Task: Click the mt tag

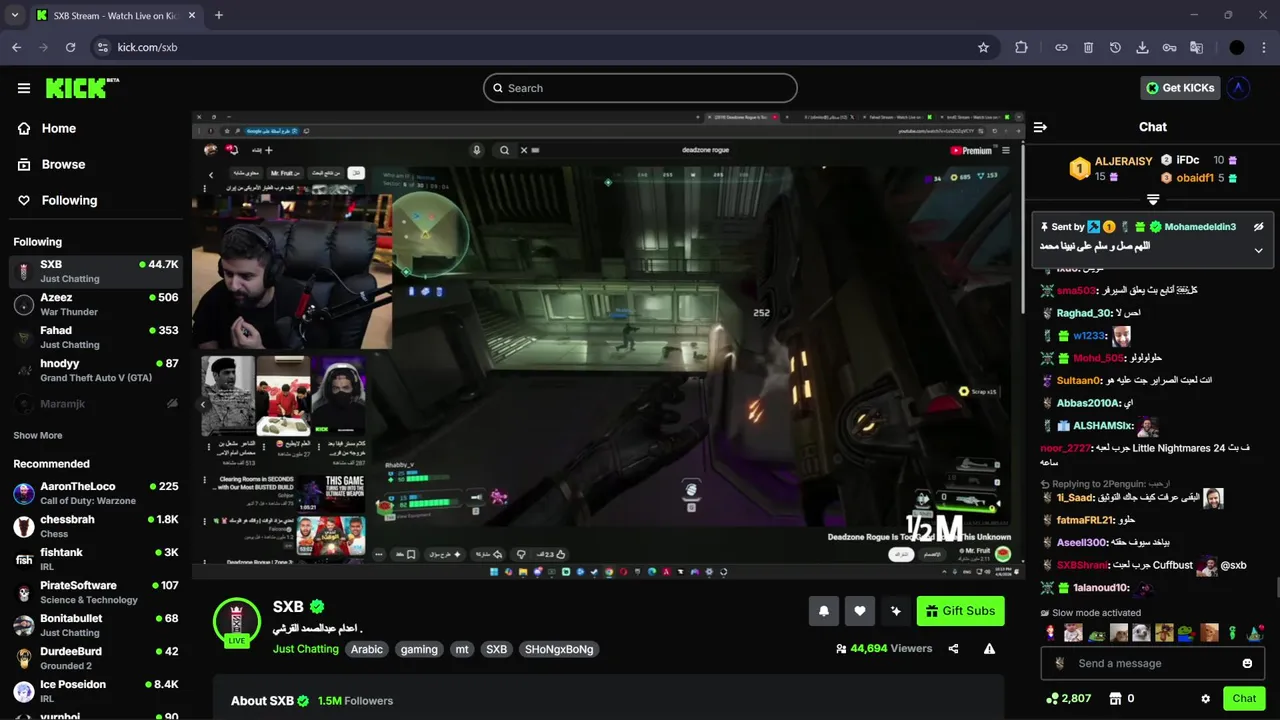Action: pos(462,649)
